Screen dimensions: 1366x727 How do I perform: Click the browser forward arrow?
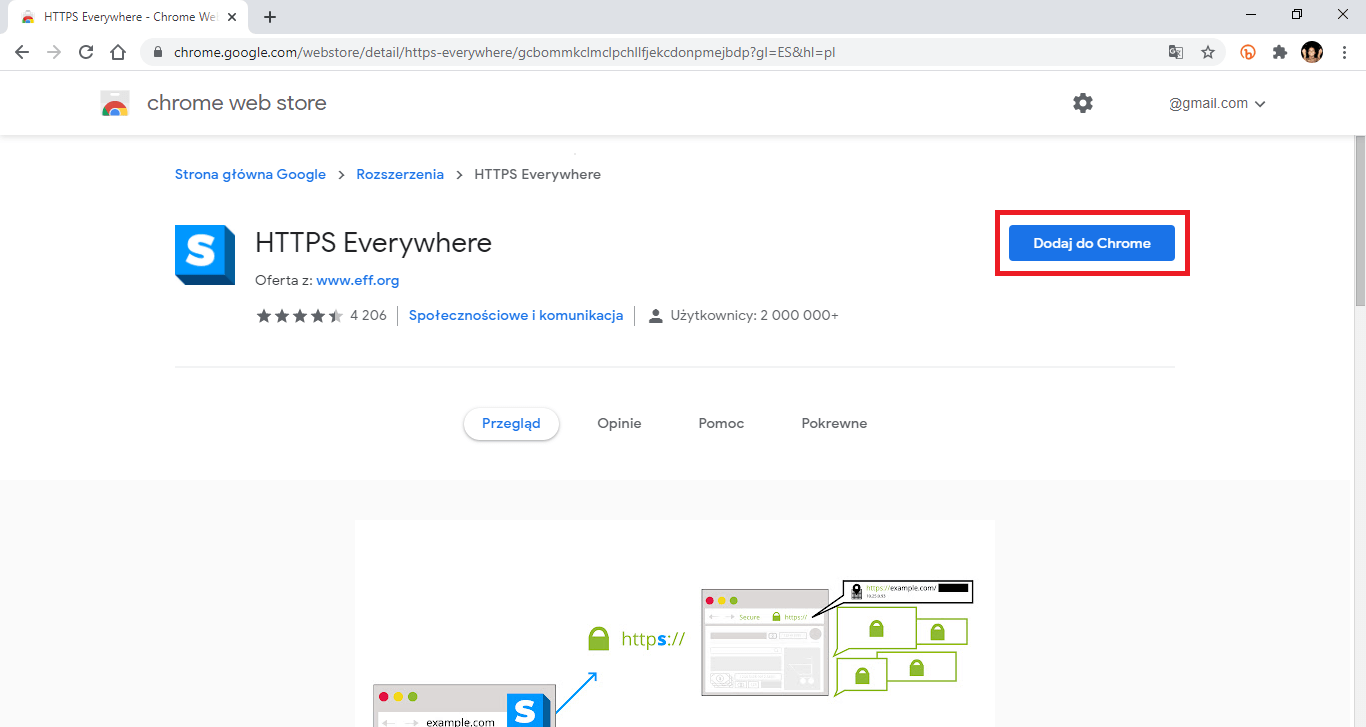pyautogui.click(x=54, y=52)
